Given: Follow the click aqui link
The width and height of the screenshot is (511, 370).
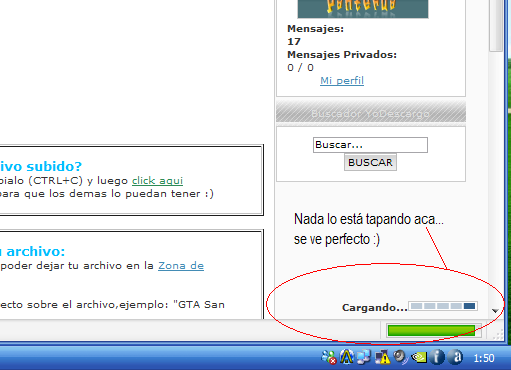Looking at the screenshot, I should click(x=157, y=181).
